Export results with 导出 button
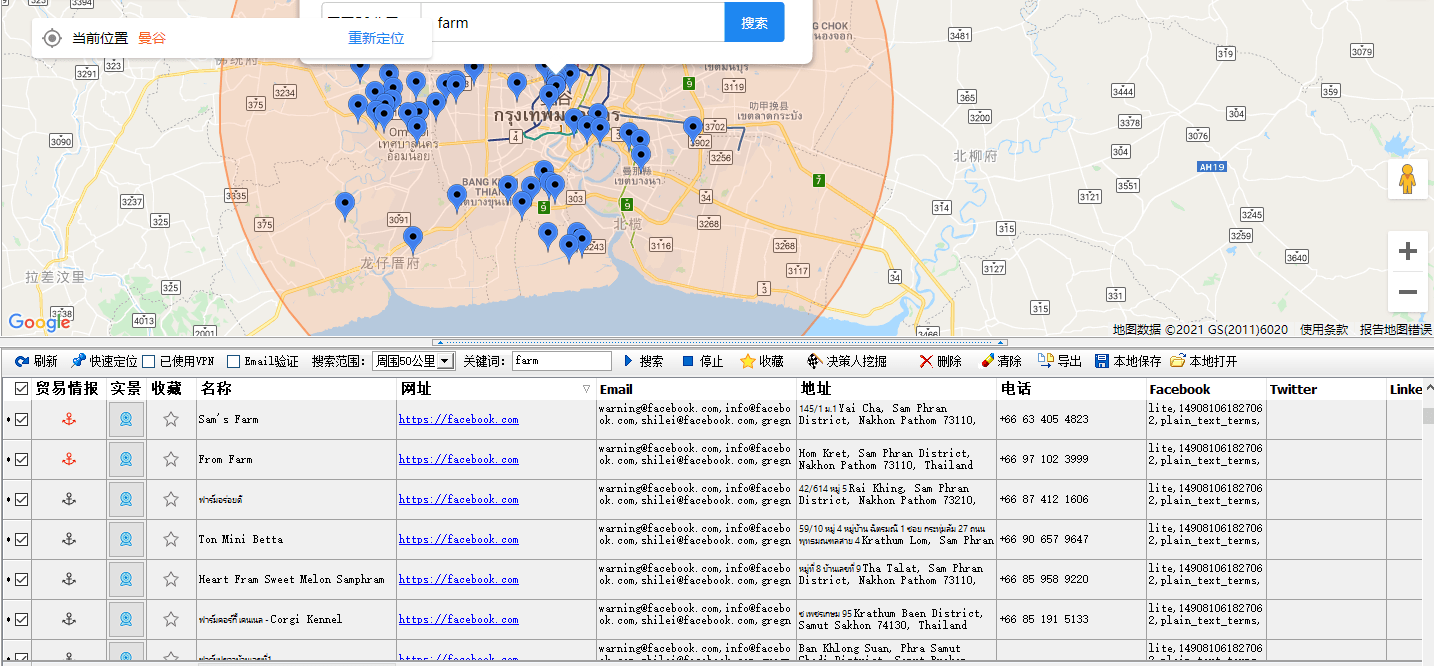This screenshot has width=1434, height=666. pos(1059,361)
